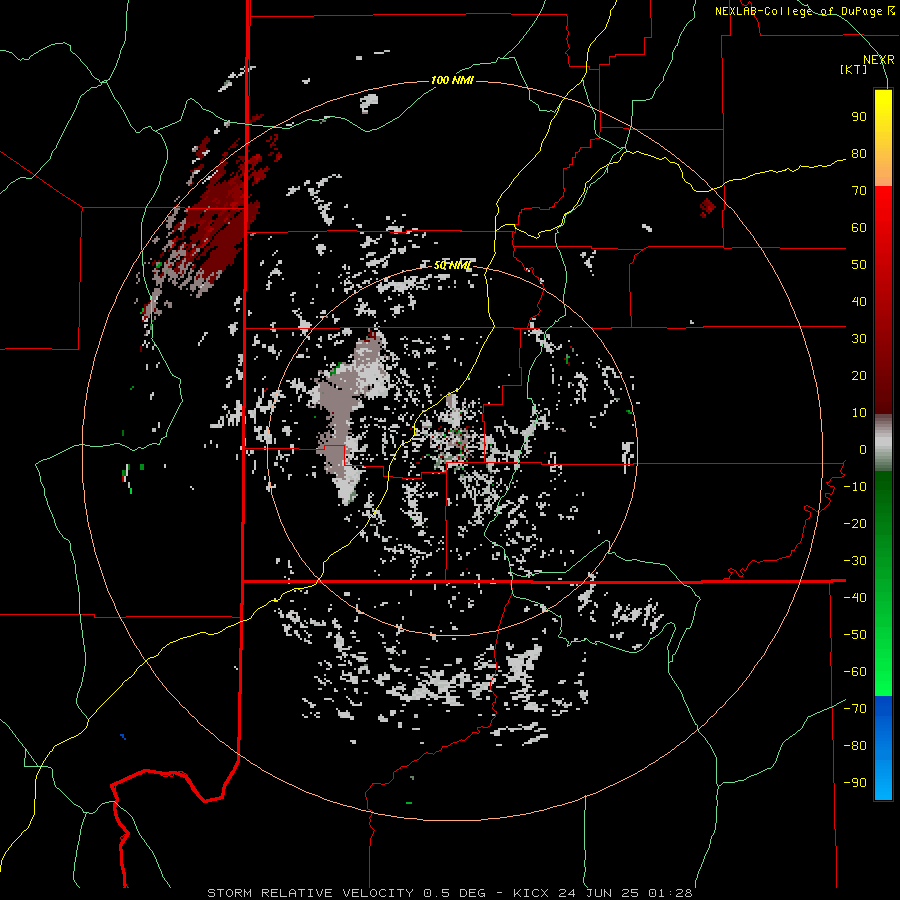
Task: Select the -60 value on velocity scale
Action: (855, 672)
